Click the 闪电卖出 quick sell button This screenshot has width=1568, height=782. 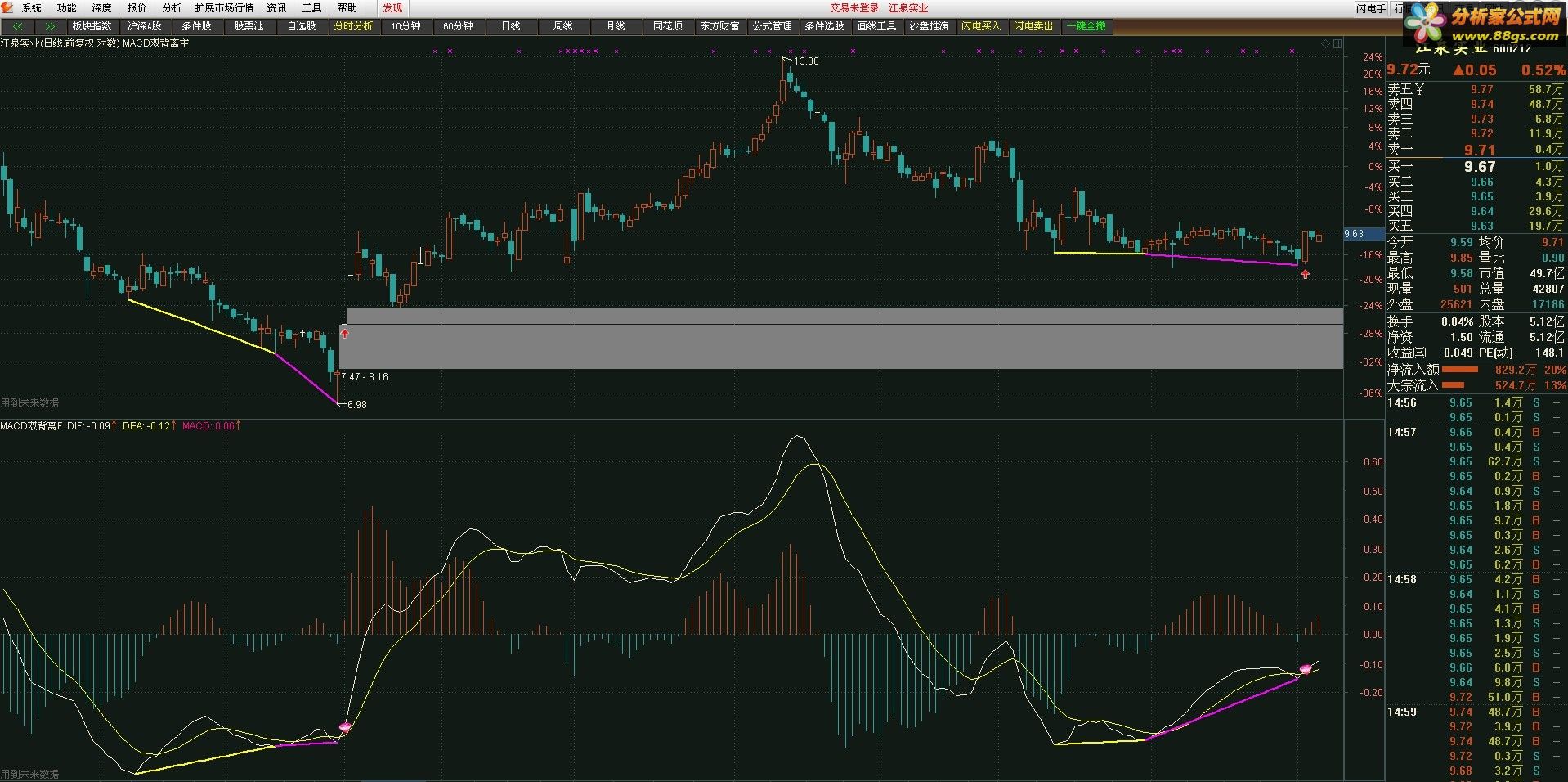click(x=1033, y=26)
